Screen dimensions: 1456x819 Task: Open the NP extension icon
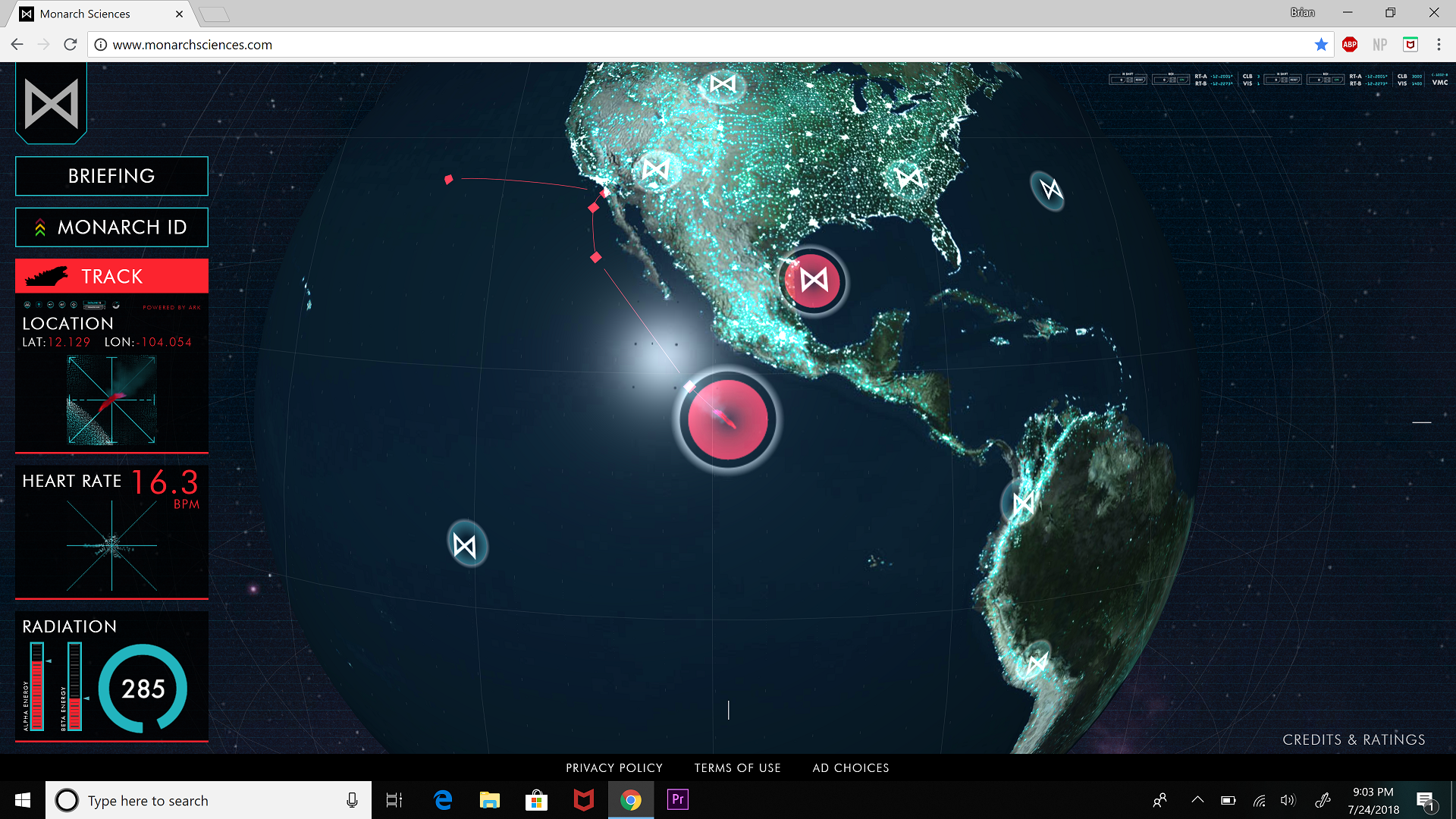pyautogui.click(x=1380, y=45)
